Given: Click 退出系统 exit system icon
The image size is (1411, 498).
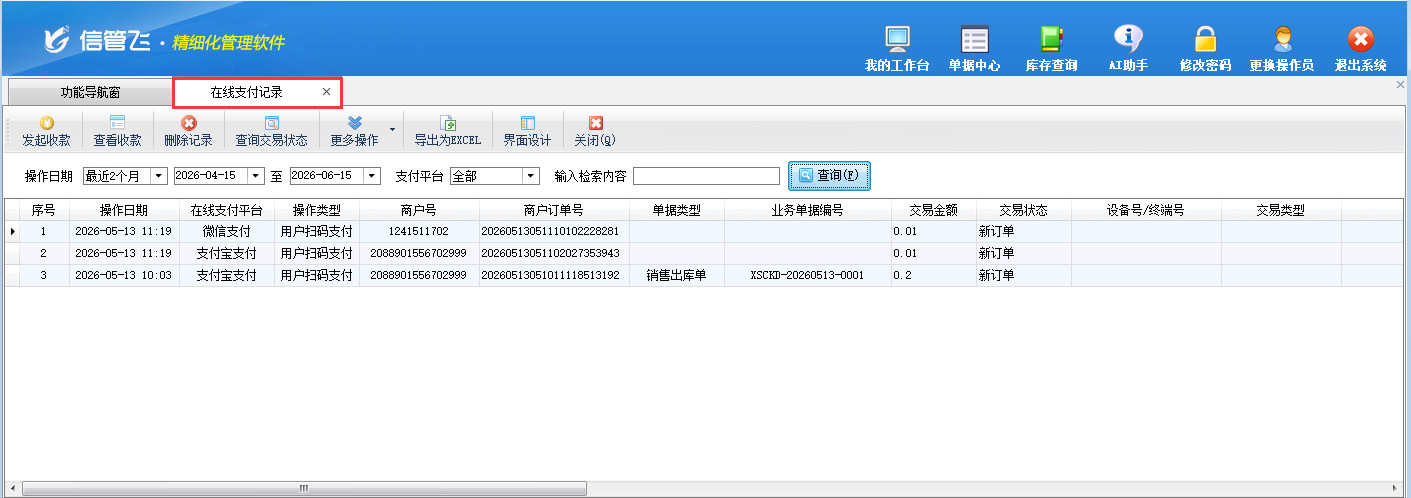Looking at the screenshot, I should tap(1360, 49).
